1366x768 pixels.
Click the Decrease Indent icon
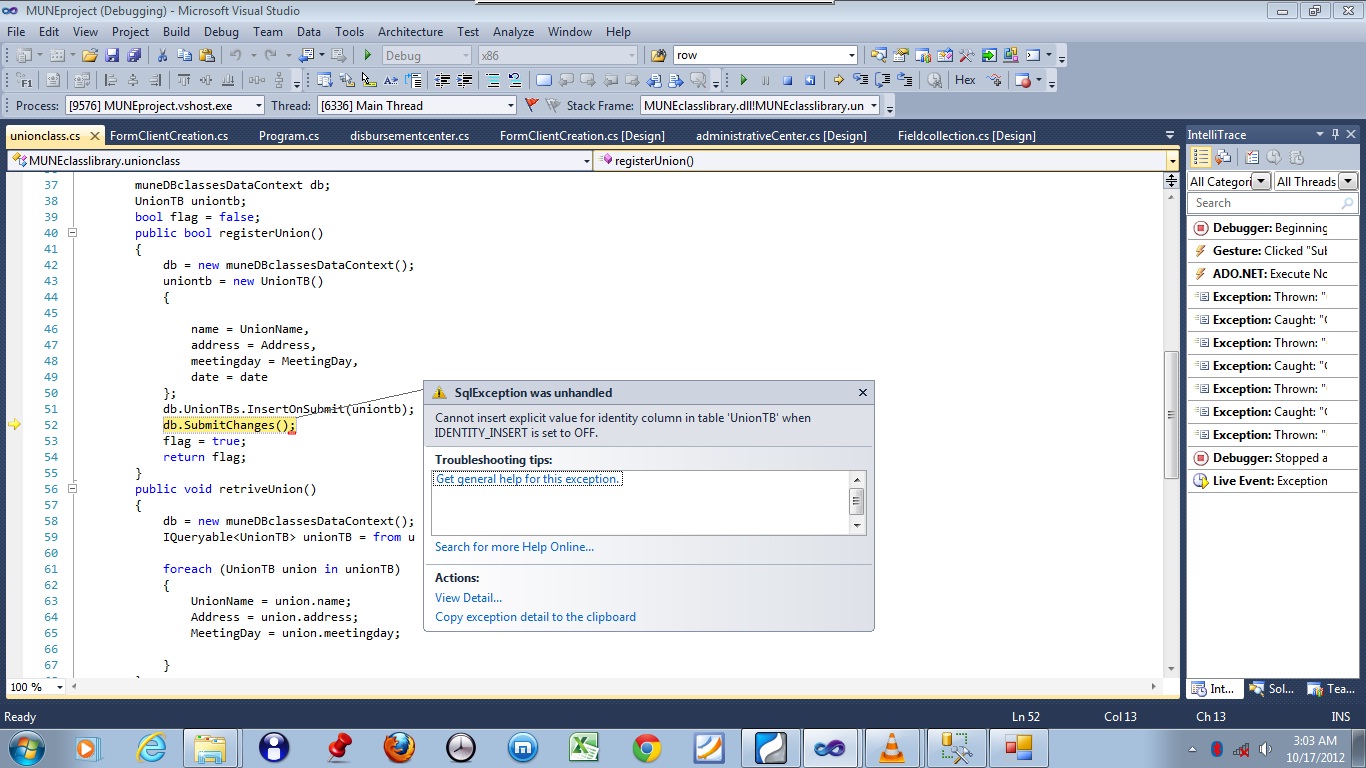tap(442, 80)
